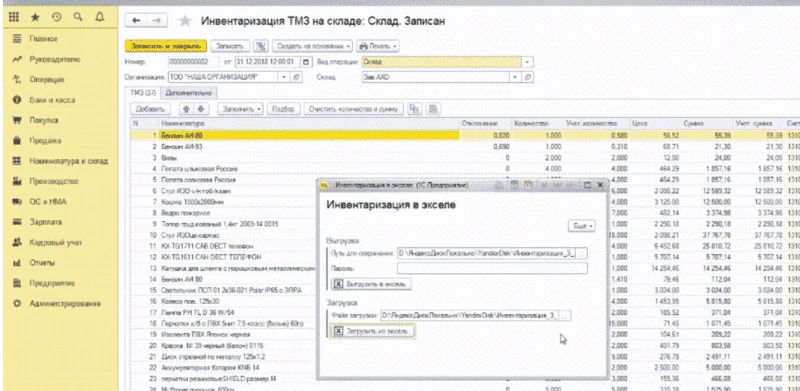Open notifications bell icon

pyautogui.click(x=100, y=17)
